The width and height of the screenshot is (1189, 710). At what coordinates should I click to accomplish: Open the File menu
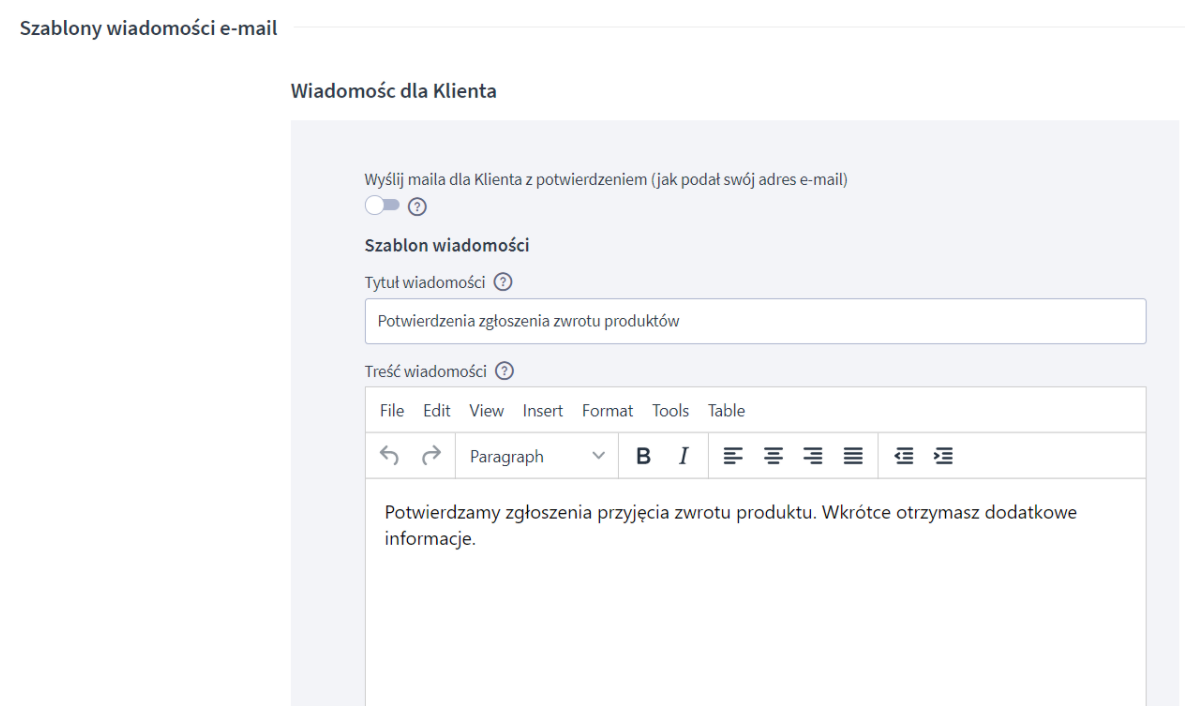(x=392, y=410)
